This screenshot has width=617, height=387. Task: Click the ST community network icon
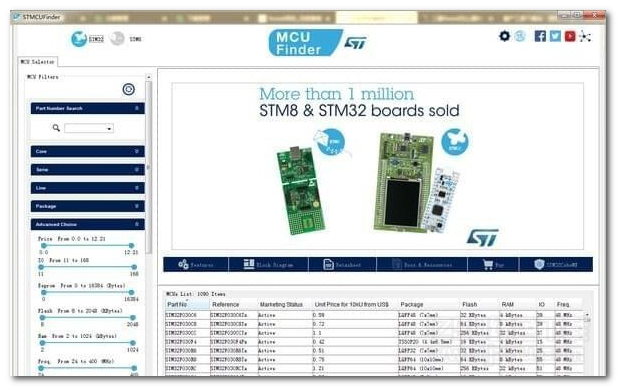tap(585, 36)
